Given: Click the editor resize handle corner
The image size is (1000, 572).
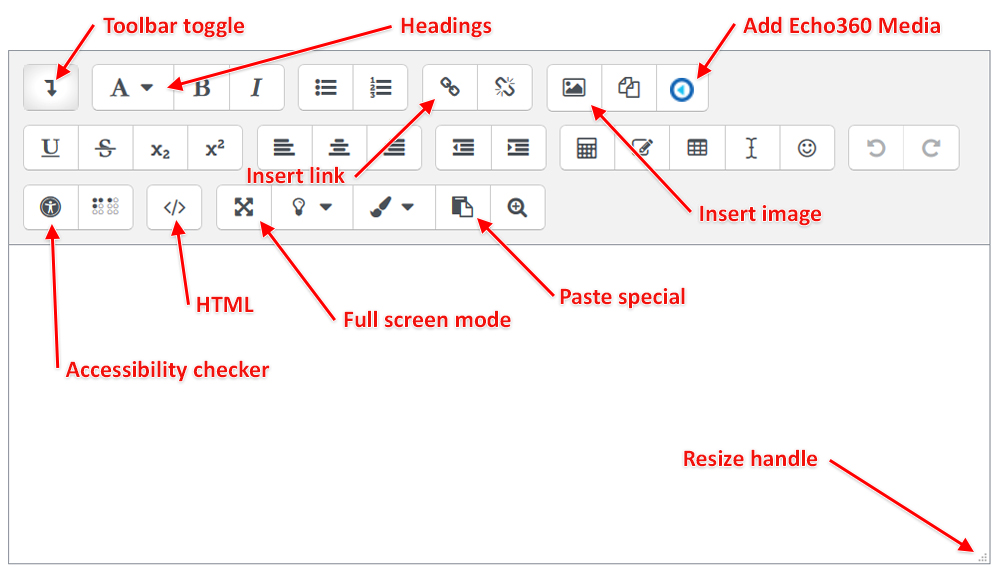Looking at the screenshot, I should [983, 557].
